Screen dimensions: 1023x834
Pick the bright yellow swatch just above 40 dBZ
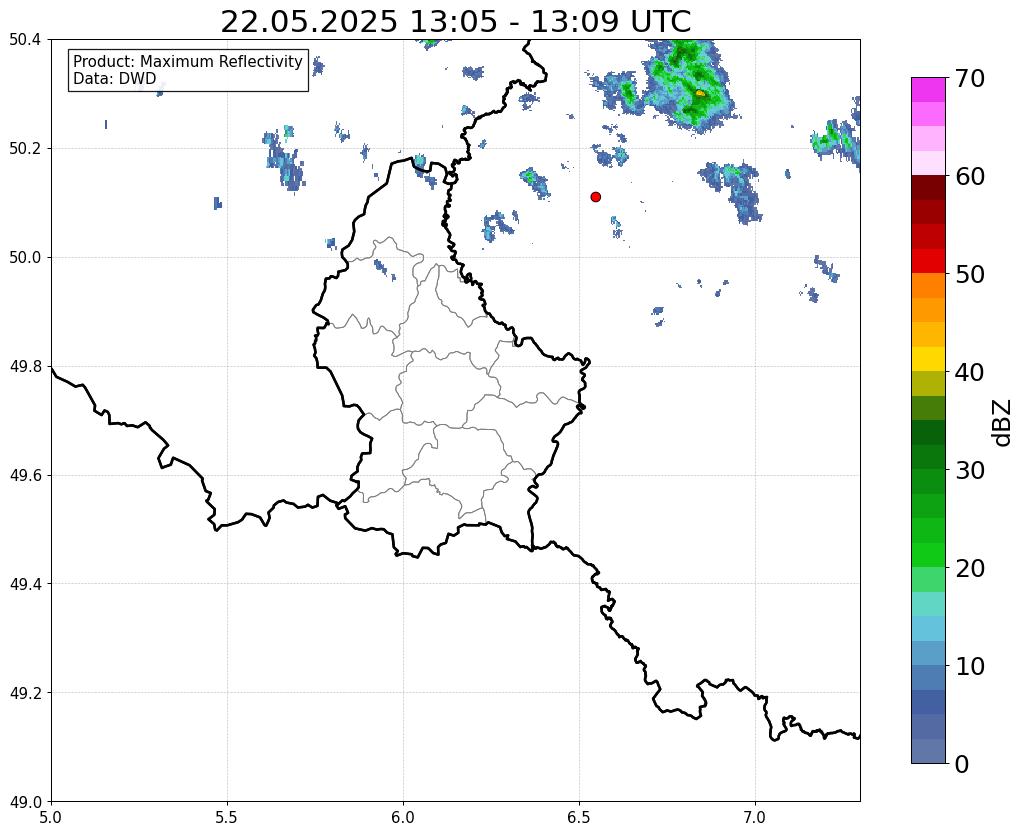tap(928, 359)
